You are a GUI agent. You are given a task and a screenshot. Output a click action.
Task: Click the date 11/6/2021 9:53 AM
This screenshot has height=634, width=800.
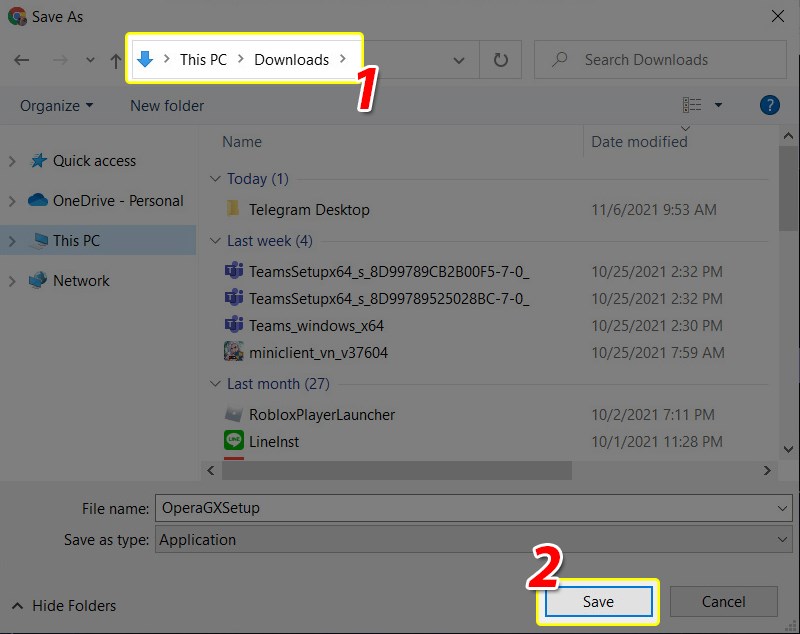(x=654, y=210)
